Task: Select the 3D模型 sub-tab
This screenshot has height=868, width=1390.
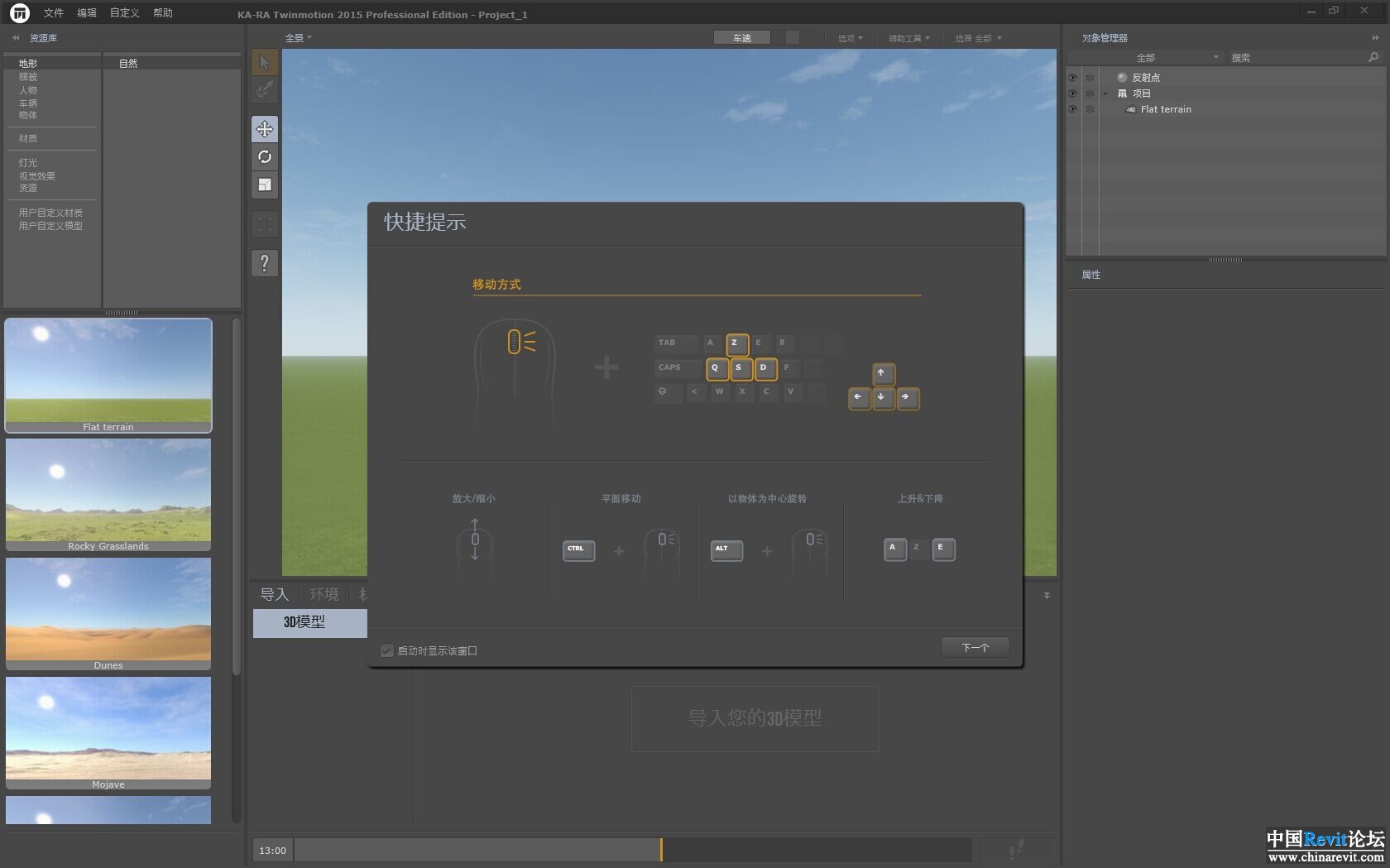Action: point(309,623)
